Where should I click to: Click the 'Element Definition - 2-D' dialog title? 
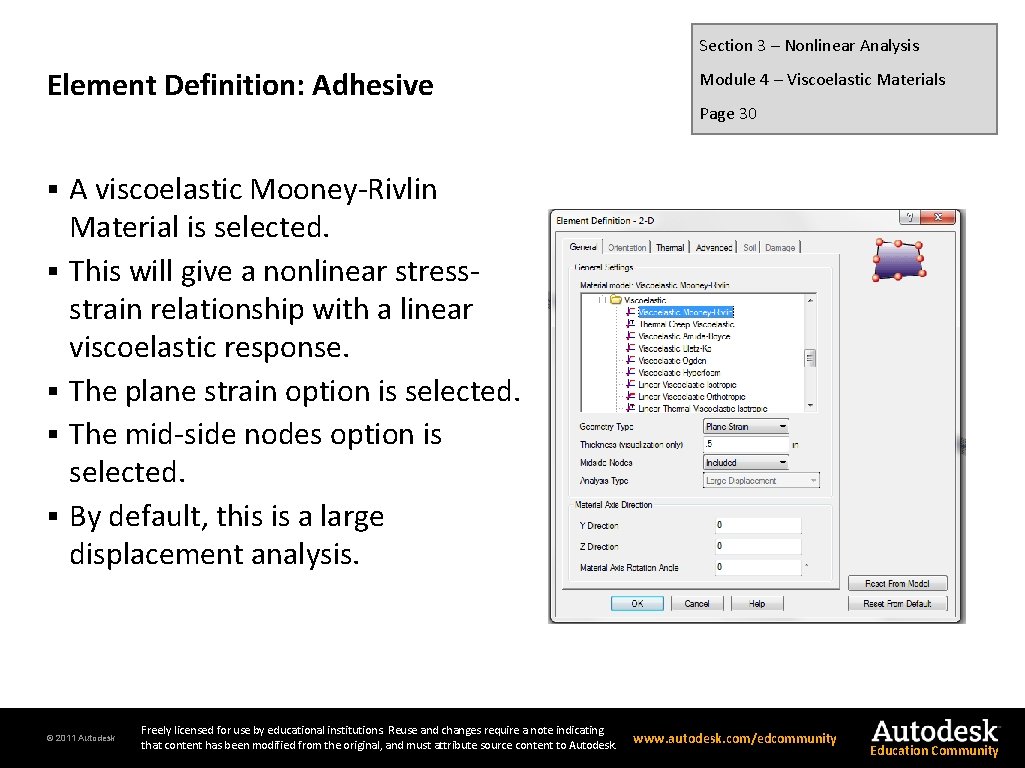click(605, 220)
